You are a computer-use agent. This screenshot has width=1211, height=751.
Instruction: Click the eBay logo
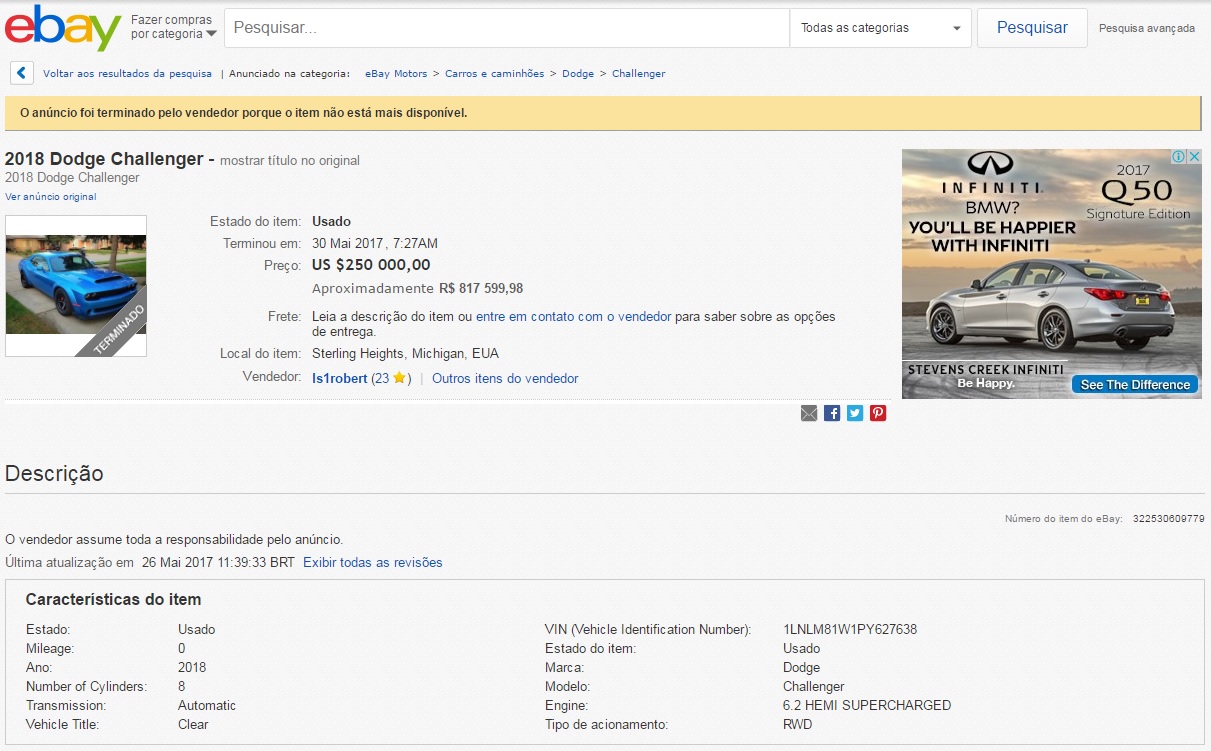tap(62, 28)
